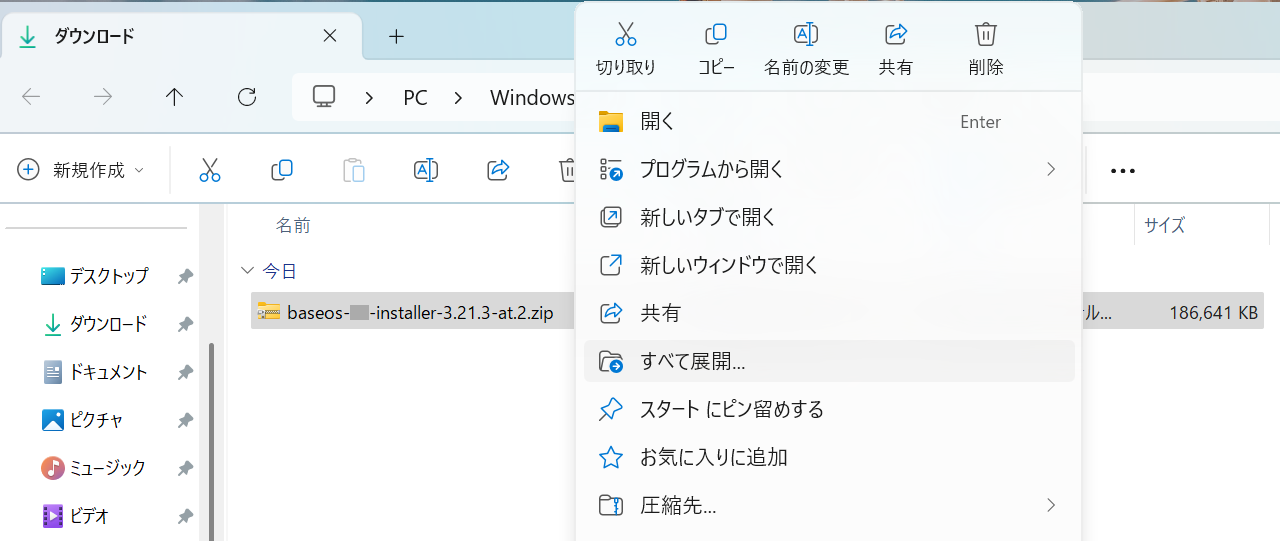Sort files by サイズ column header
Screen dimensions: 1280x541
pos(1164,225)
